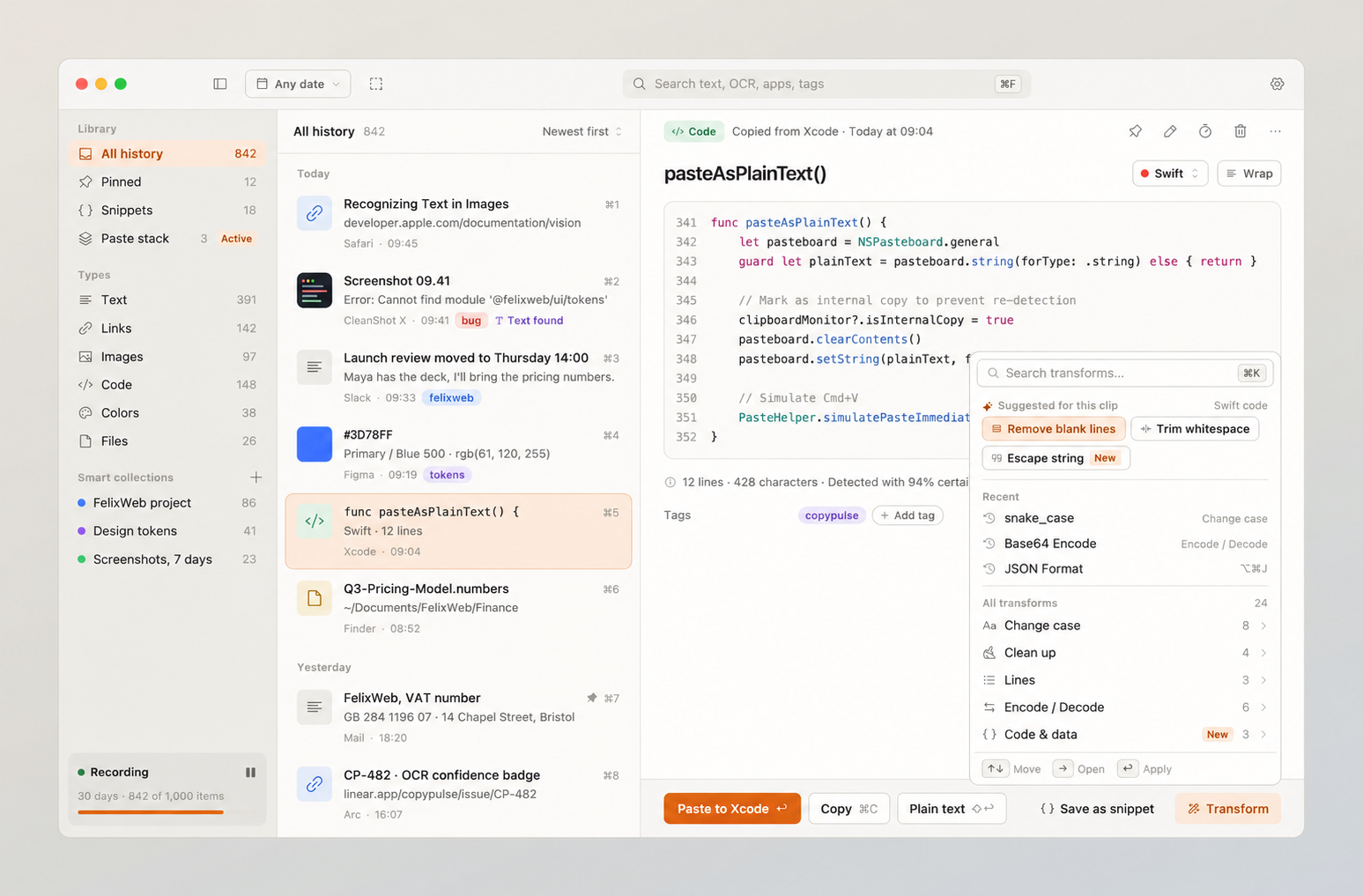Open the Screenshot 09.41 thumbnail
1363x896 pixels.
point(315,290)
